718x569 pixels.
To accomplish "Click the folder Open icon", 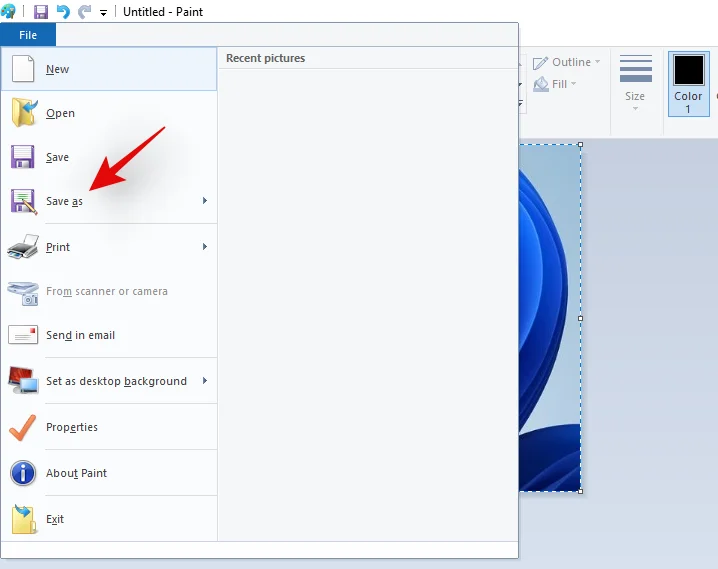I will [x=24, y=112].
